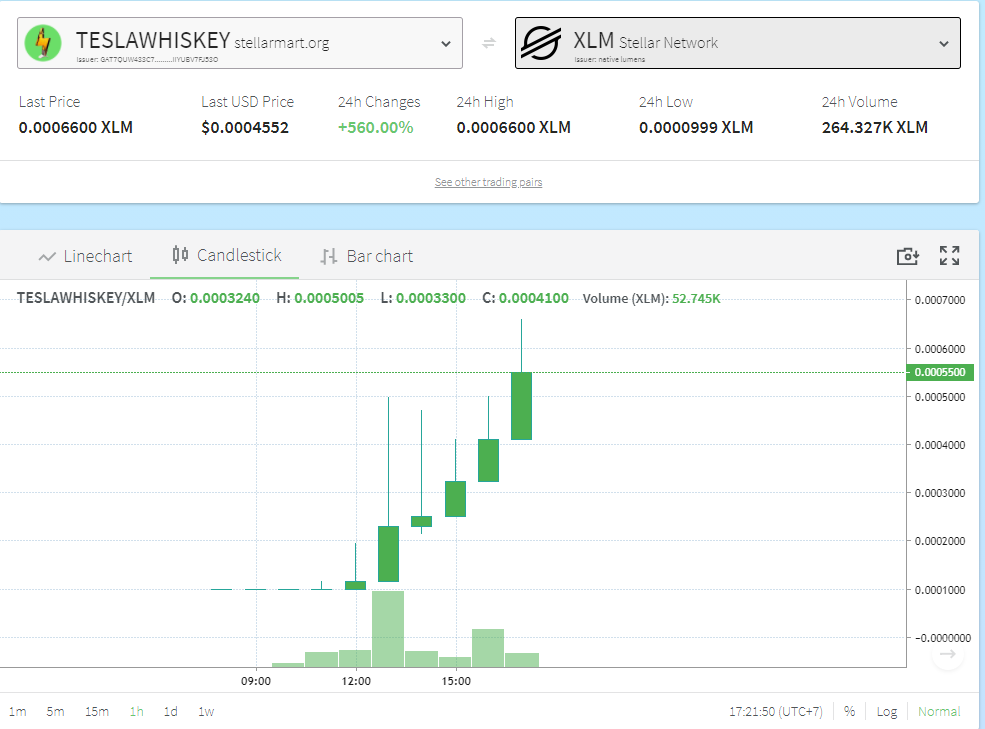985x729 pixels.
Task: Click the 0.0001000 price axis label
Action: [940, 590]
